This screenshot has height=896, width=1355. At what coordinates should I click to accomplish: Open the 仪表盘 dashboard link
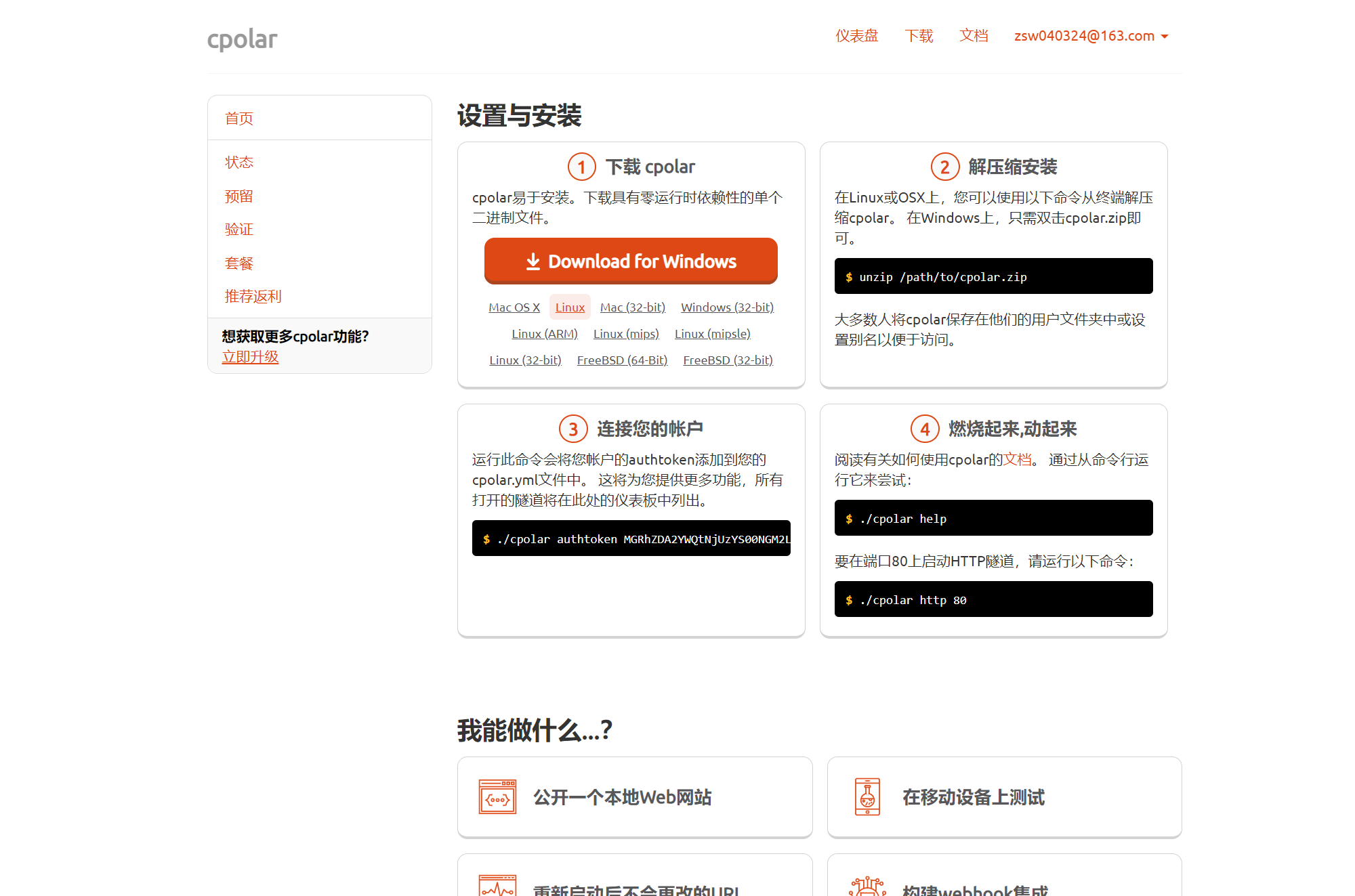click(856, 36)
